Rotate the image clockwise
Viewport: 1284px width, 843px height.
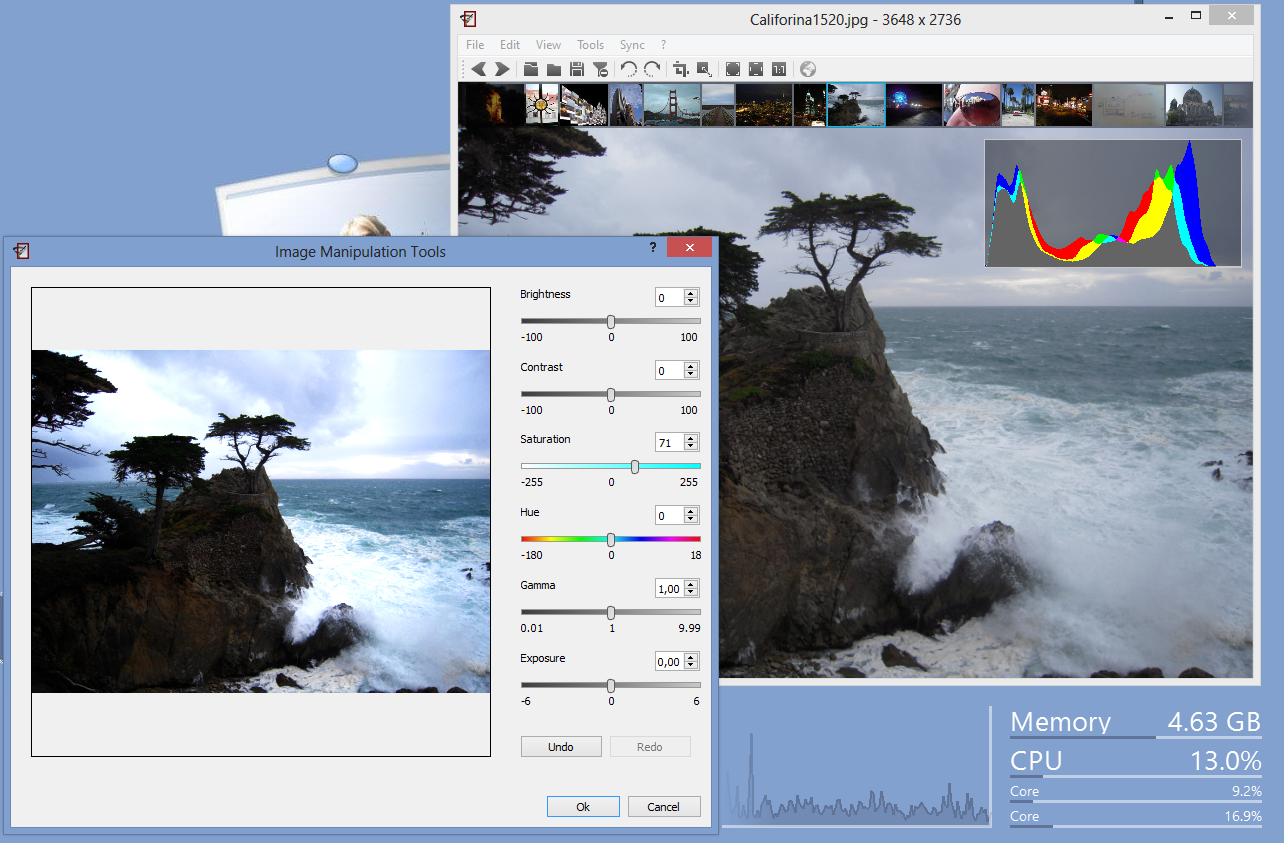(651, 69)
